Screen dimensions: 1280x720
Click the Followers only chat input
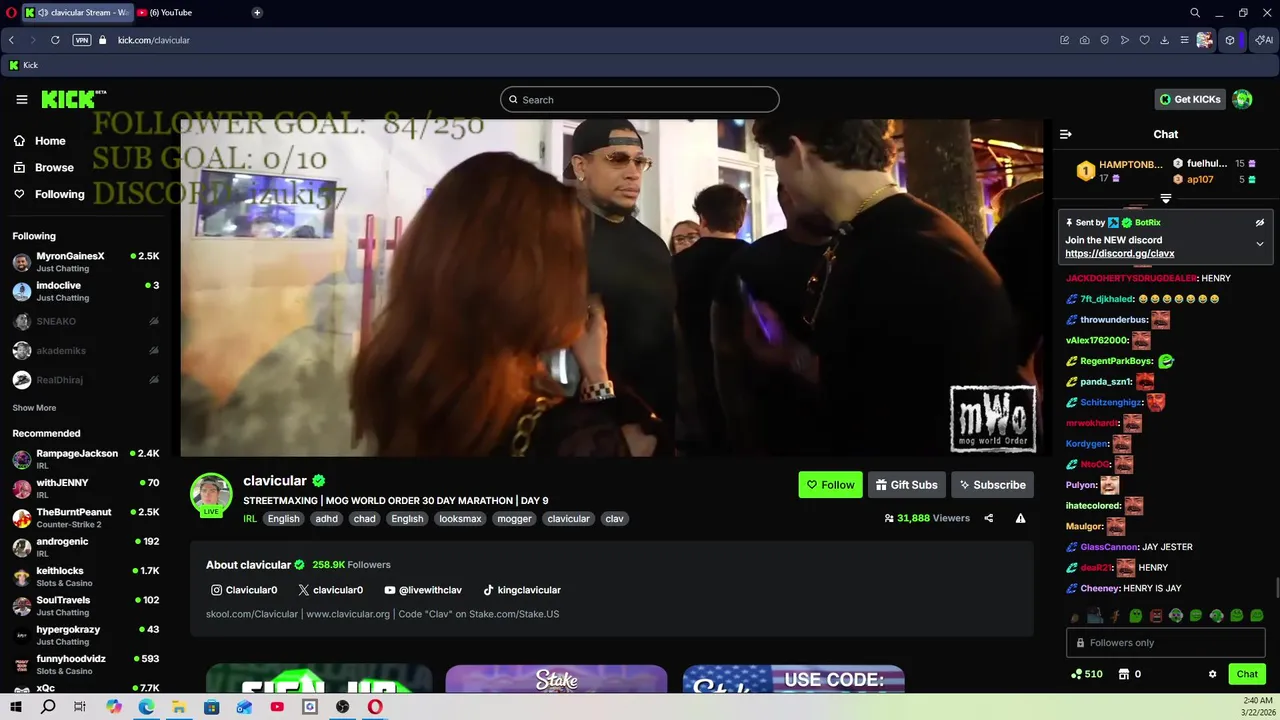[1166, 643]
